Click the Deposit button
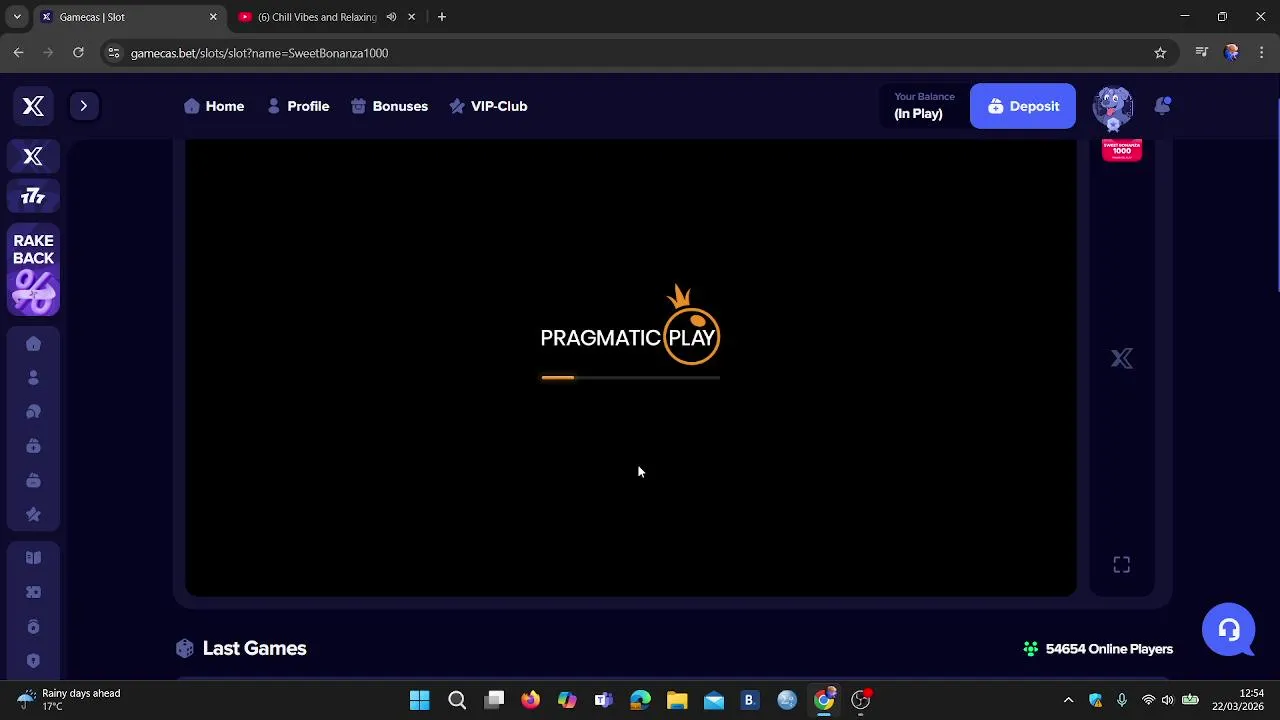This screenshot has width=1280, height=720. (1023, 106)
